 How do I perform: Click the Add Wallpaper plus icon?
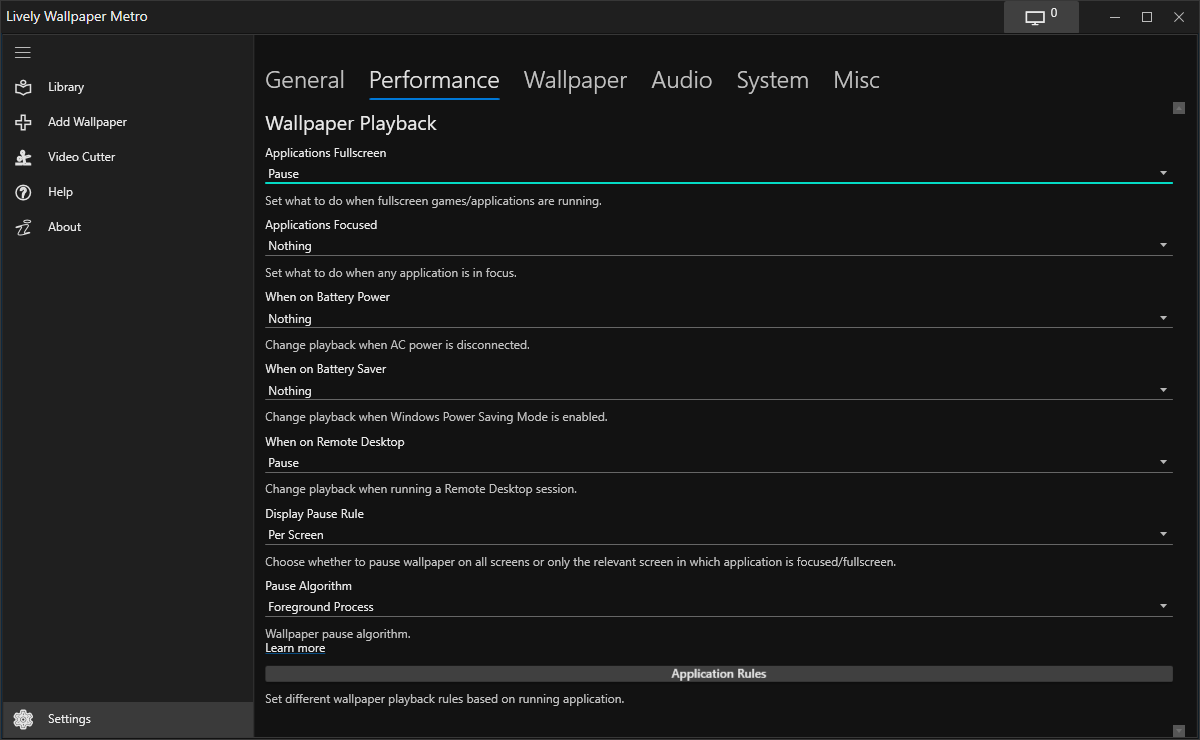point(23,122)
